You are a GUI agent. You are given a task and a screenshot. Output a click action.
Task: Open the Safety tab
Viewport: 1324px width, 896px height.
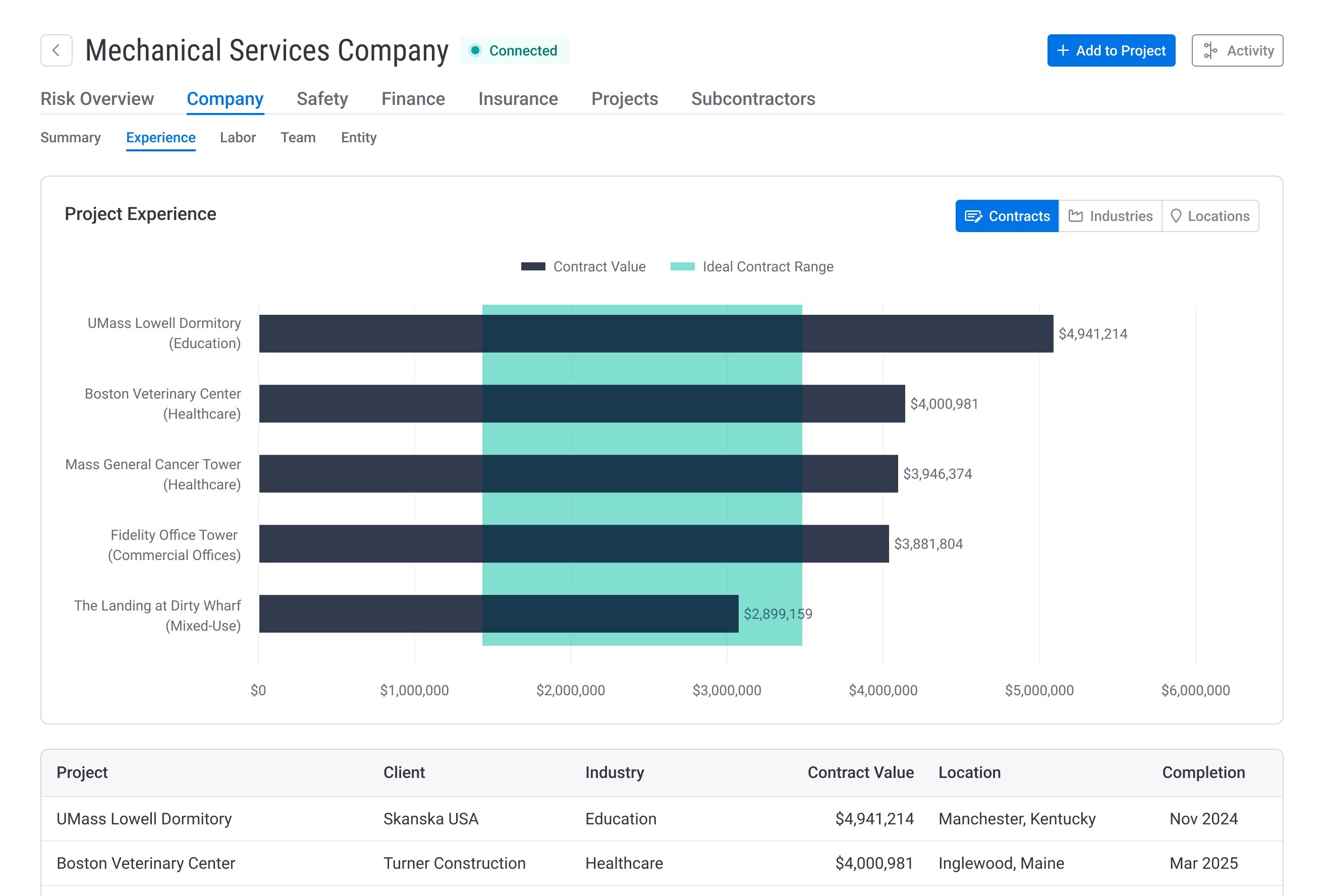point(322,98)
